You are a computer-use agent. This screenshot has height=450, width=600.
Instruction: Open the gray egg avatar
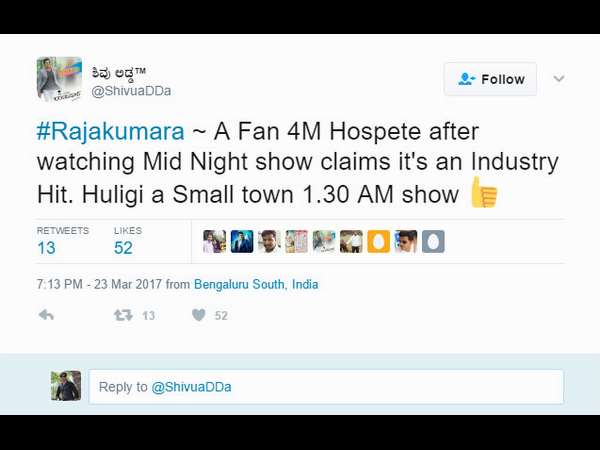point(433,241)
